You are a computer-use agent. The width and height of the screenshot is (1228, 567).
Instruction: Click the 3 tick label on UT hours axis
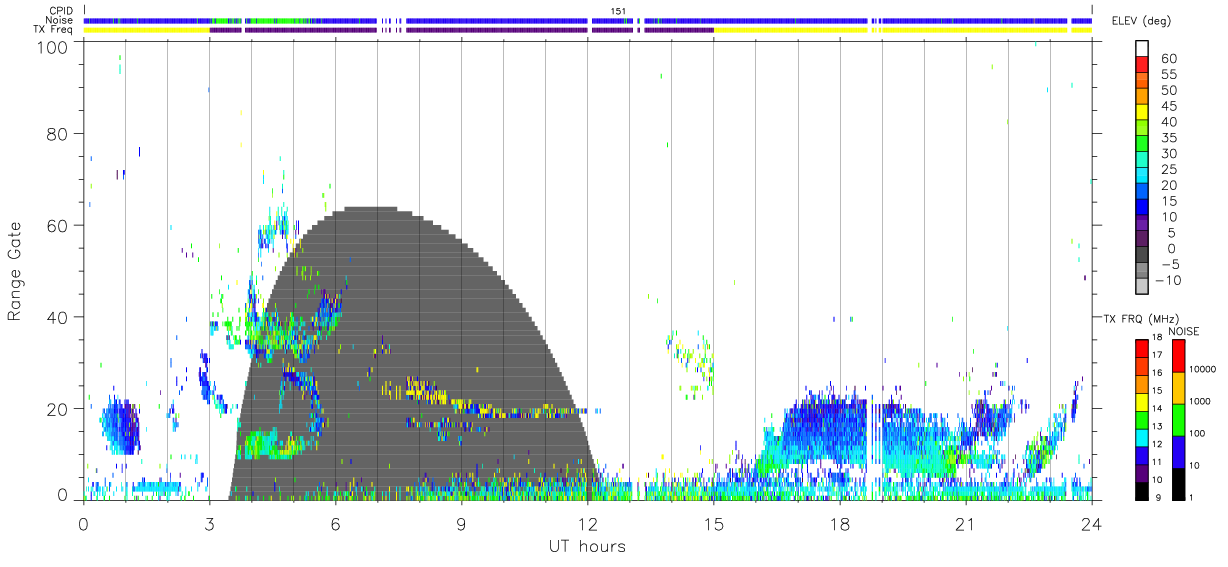click(209, 524)
